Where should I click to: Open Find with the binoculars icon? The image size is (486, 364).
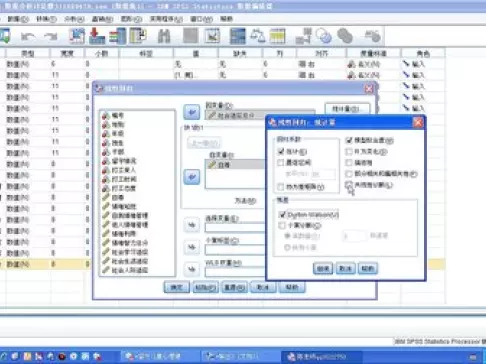164,36
